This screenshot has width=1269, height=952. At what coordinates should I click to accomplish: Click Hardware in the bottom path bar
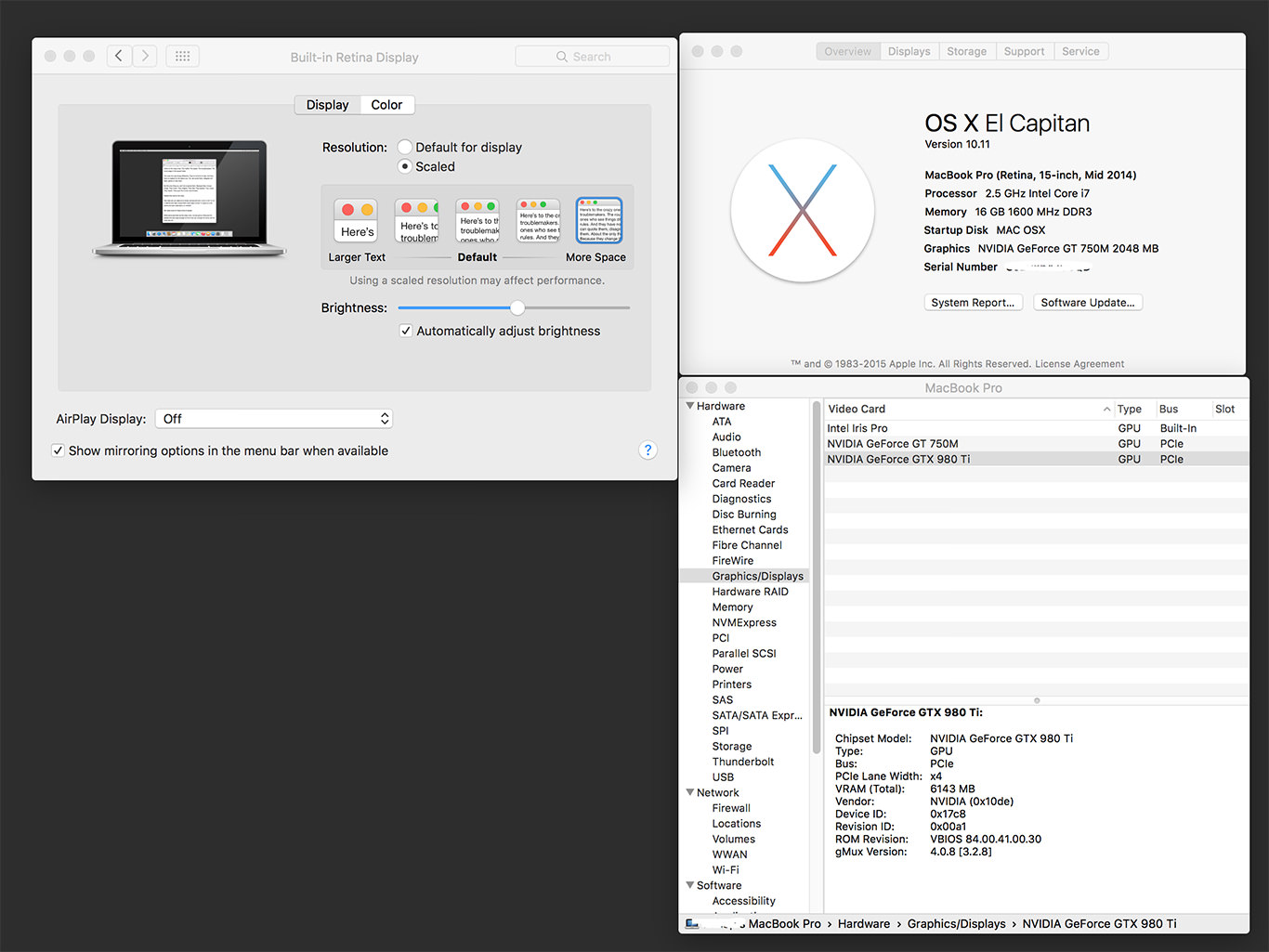click(x=864, y=924)
